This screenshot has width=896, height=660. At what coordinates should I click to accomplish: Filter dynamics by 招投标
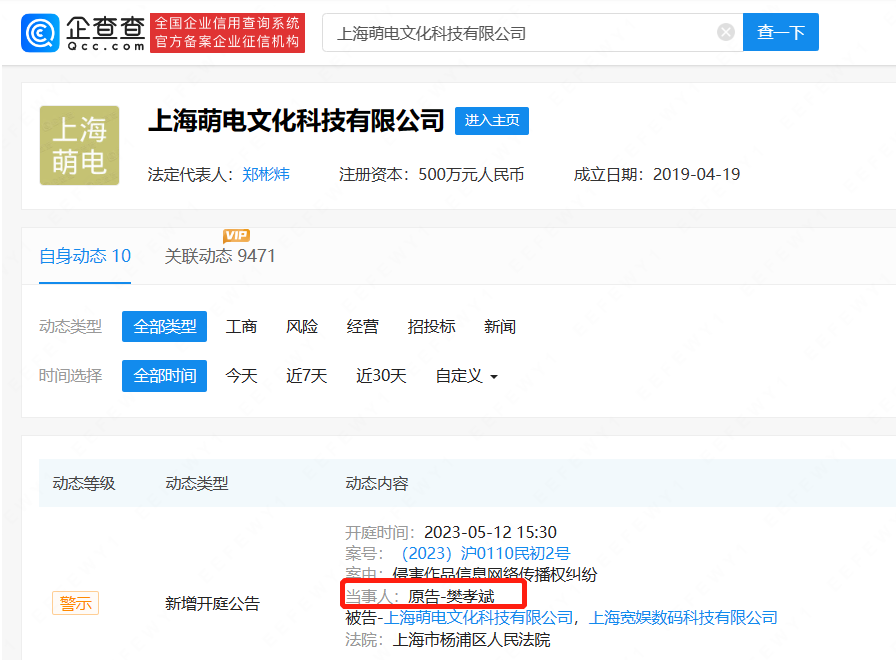pos(431,326)
